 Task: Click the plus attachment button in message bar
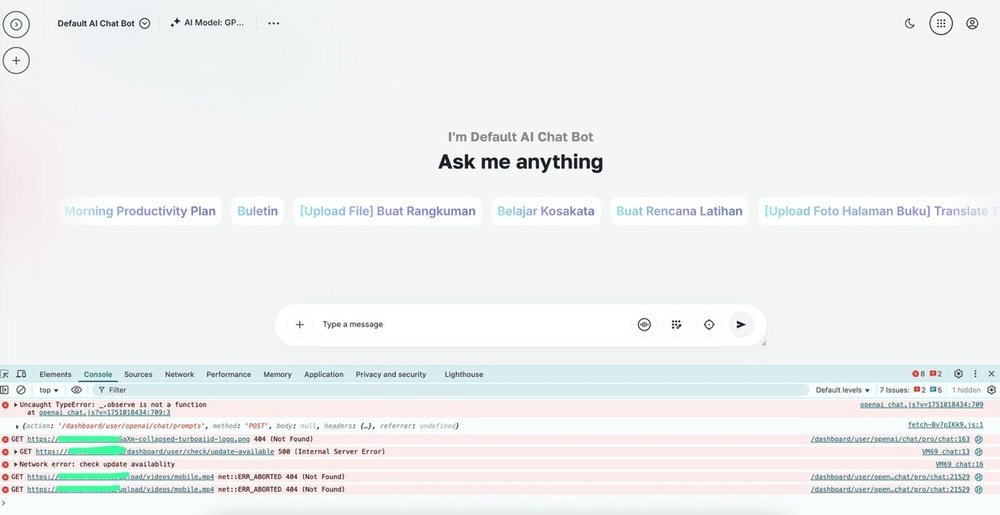299,324
